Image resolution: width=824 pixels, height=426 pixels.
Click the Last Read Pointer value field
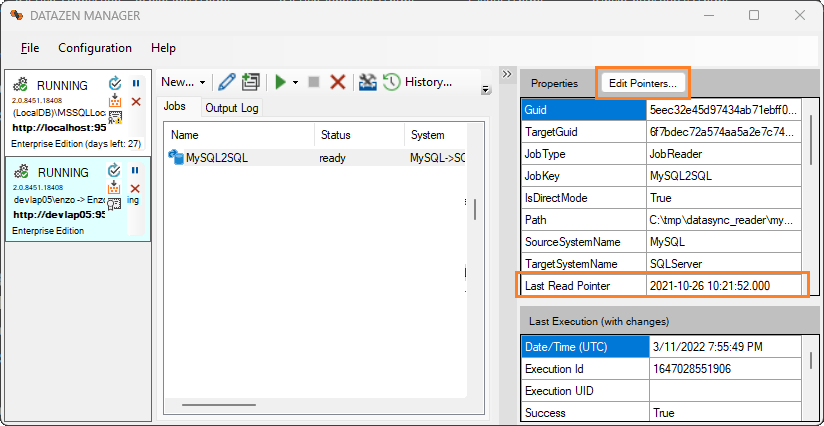coord(724,285)
